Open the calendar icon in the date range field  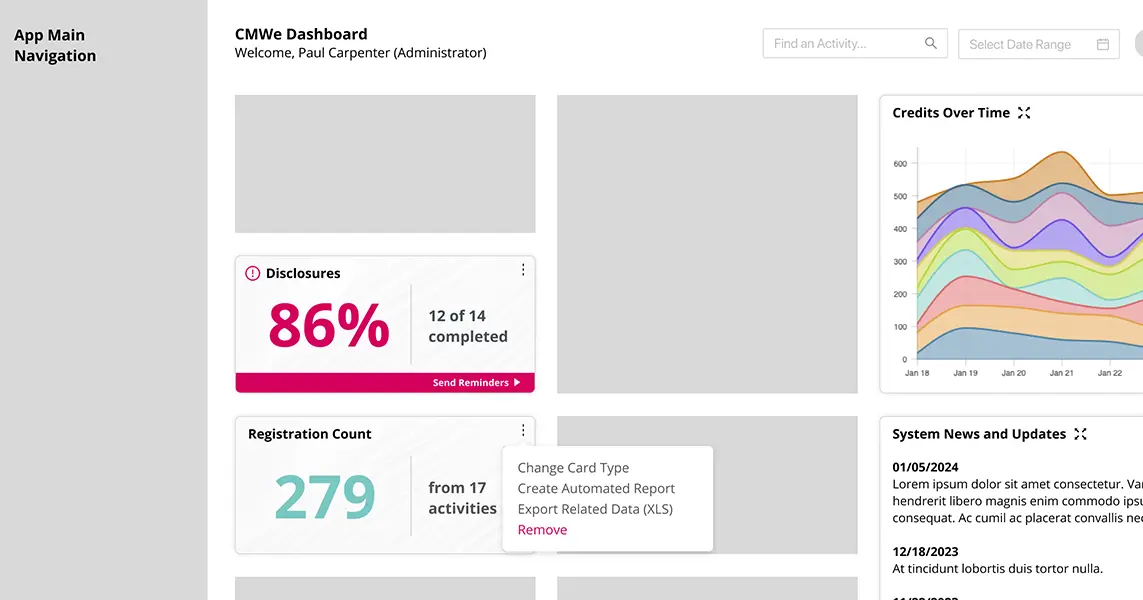1102,44
